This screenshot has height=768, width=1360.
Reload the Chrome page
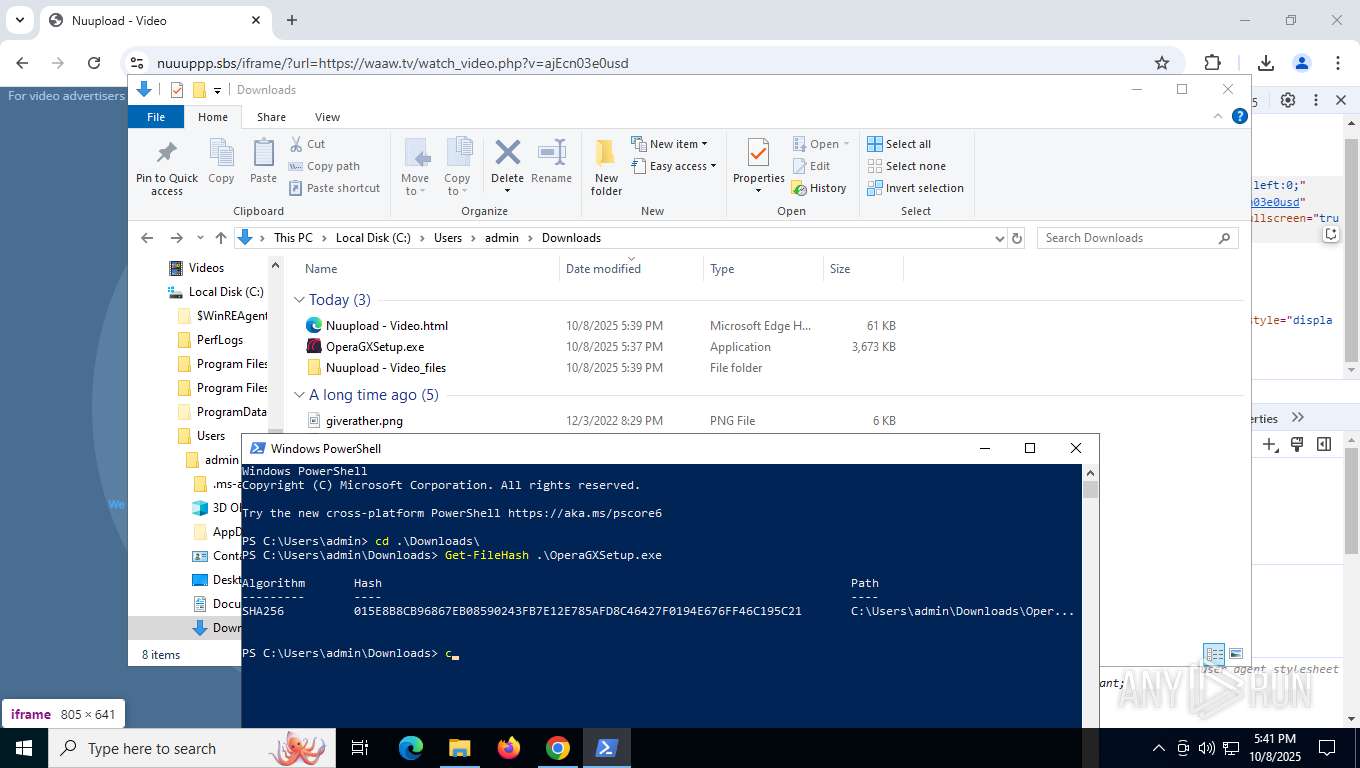[94, 63]
